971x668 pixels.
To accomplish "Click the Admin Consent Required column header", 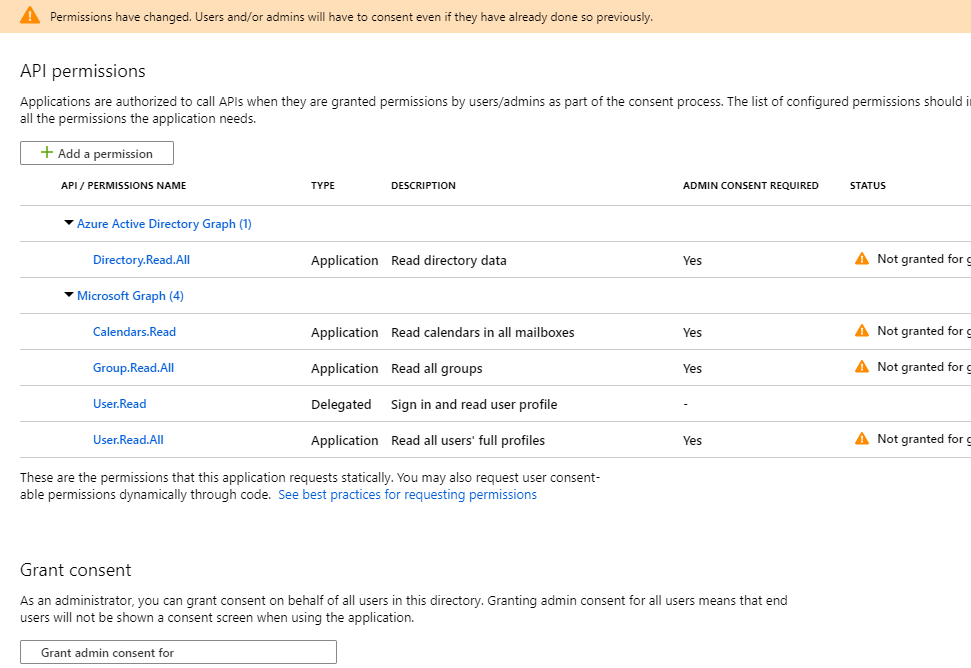I will pyautogui.click(x=750, y=186).
